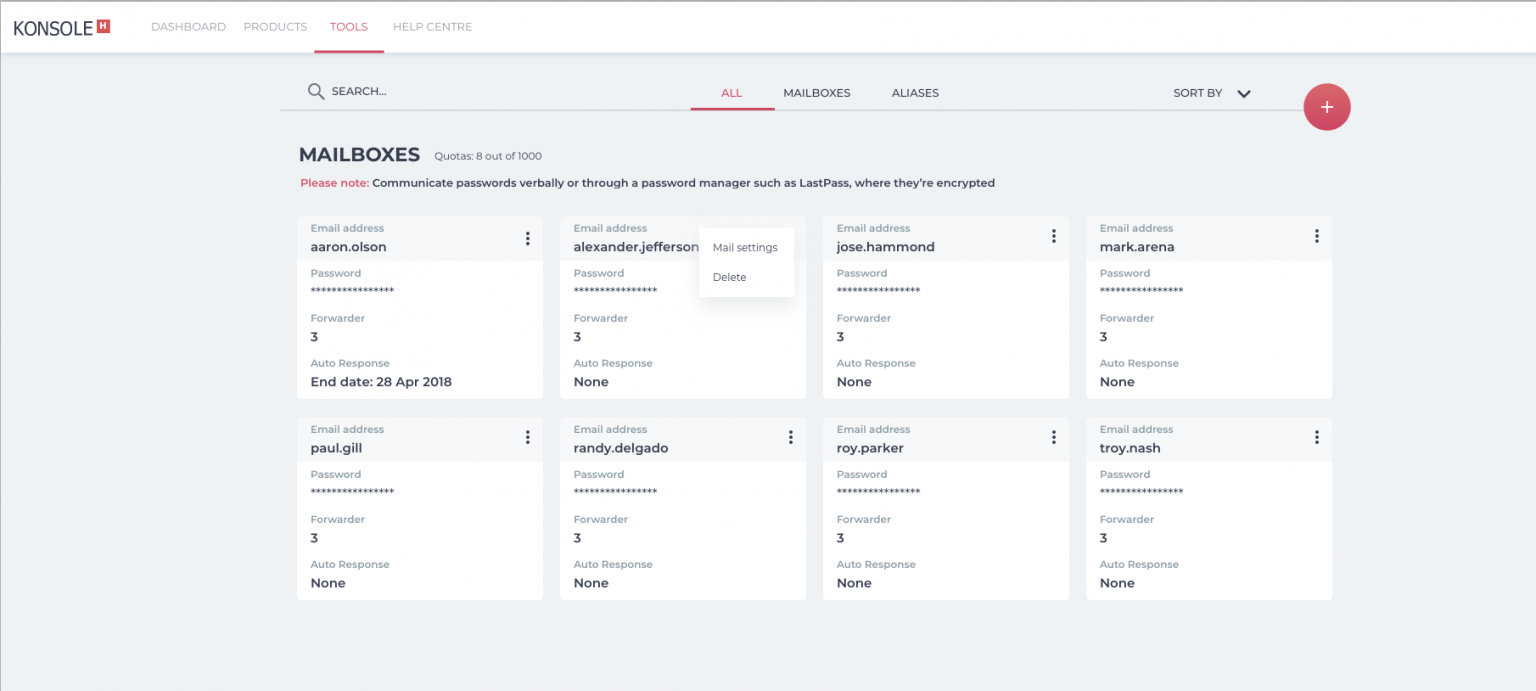
Task: Open the options menu on aaron.olson mailbox
Action: click(528, 238)
